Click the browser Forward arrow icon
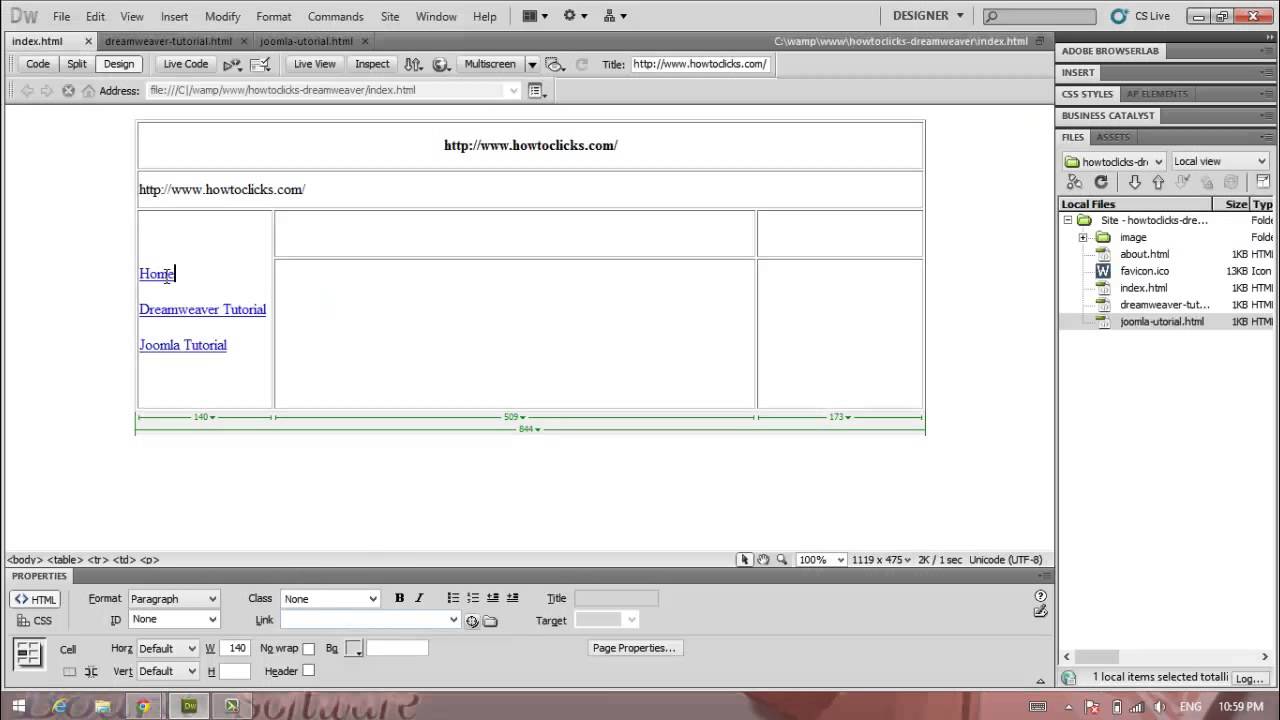Viewport: 1280px width, 720px height. 47,90
